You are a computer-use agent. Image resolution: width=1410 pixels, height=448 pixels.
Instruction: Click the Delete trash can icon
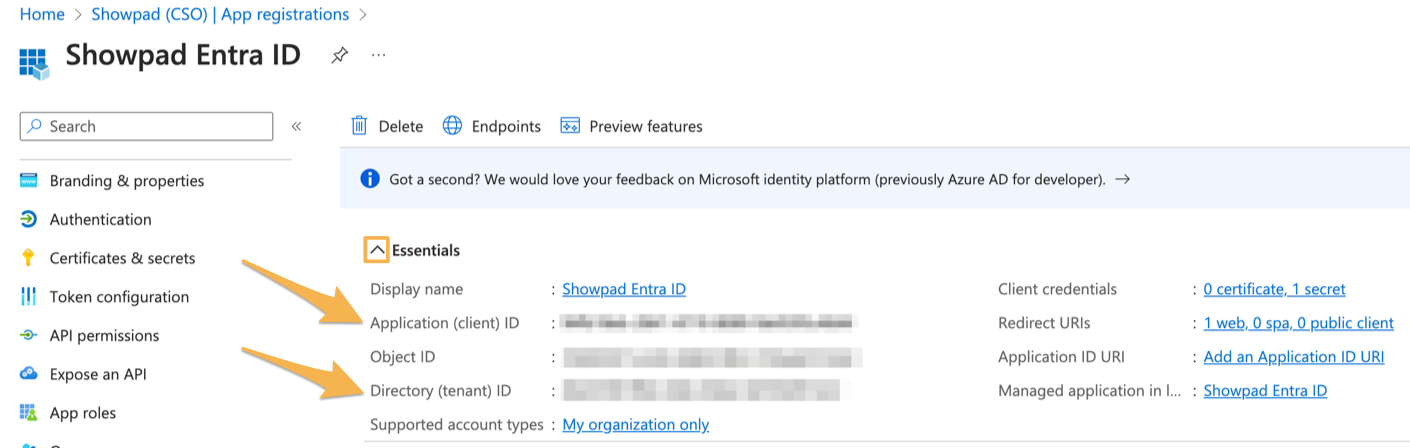359,126
